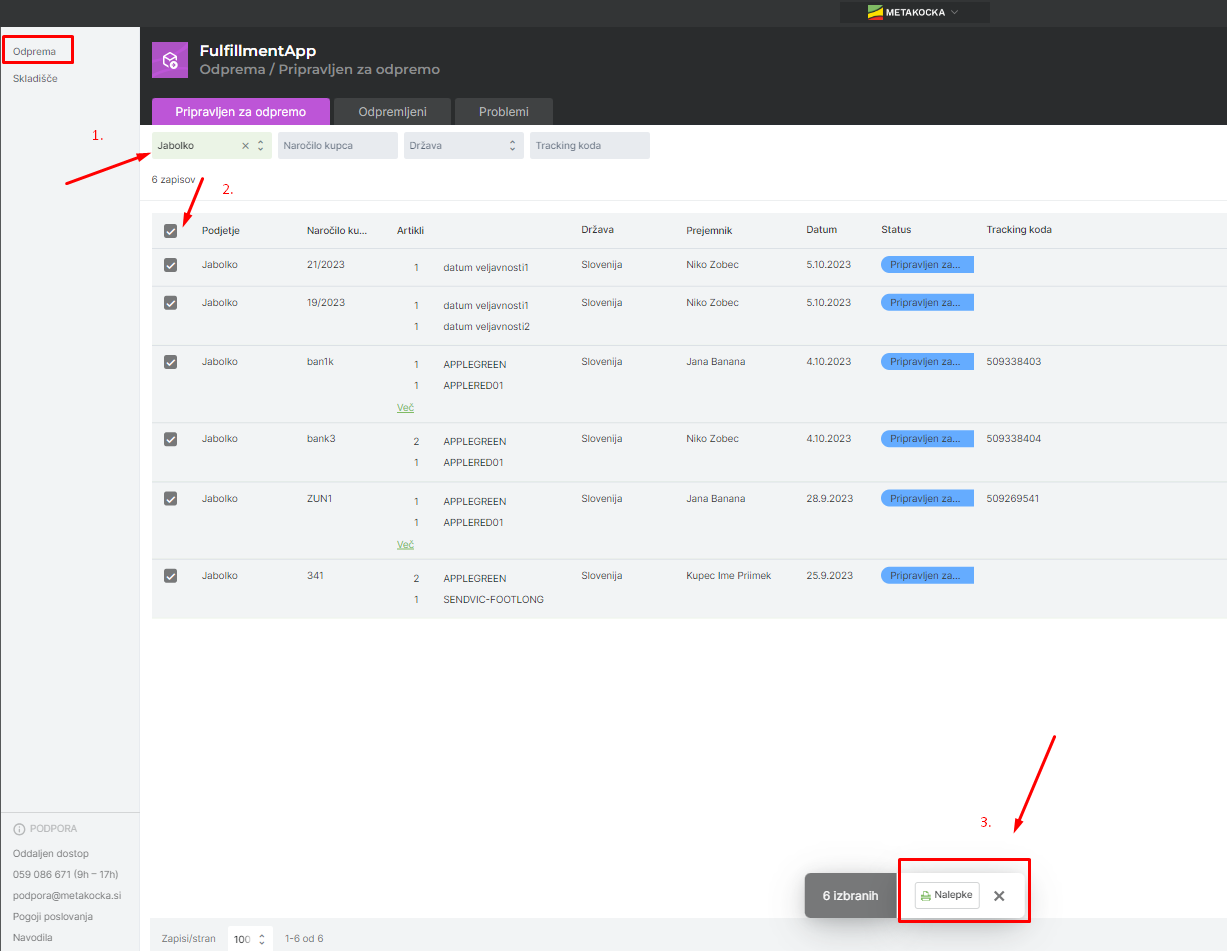
Task: Click the podpora@metakocka.si email link
Action: (x=67, y=896)
